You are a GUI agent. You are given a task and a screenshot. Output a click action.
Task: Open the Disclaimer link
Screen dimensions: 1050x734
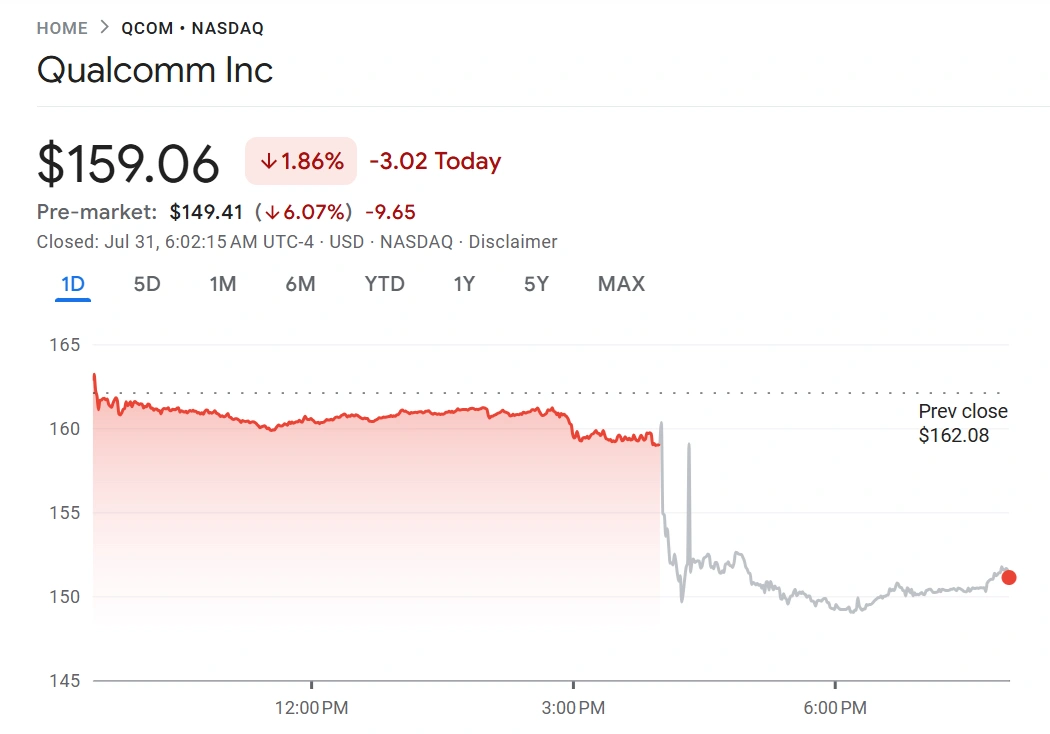point(513,242)
